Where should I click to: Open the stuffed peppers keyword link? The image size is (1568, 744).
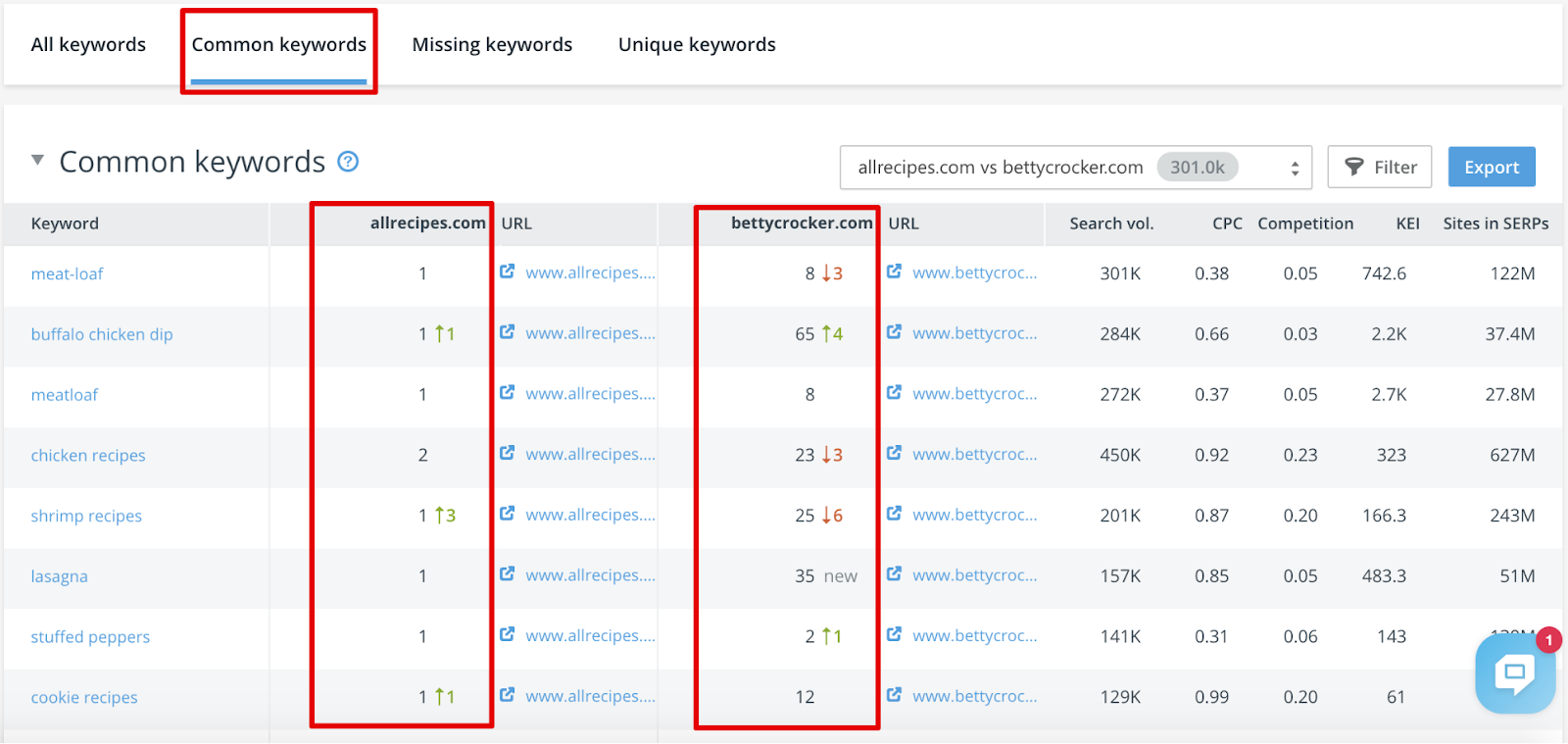point(90,638)
